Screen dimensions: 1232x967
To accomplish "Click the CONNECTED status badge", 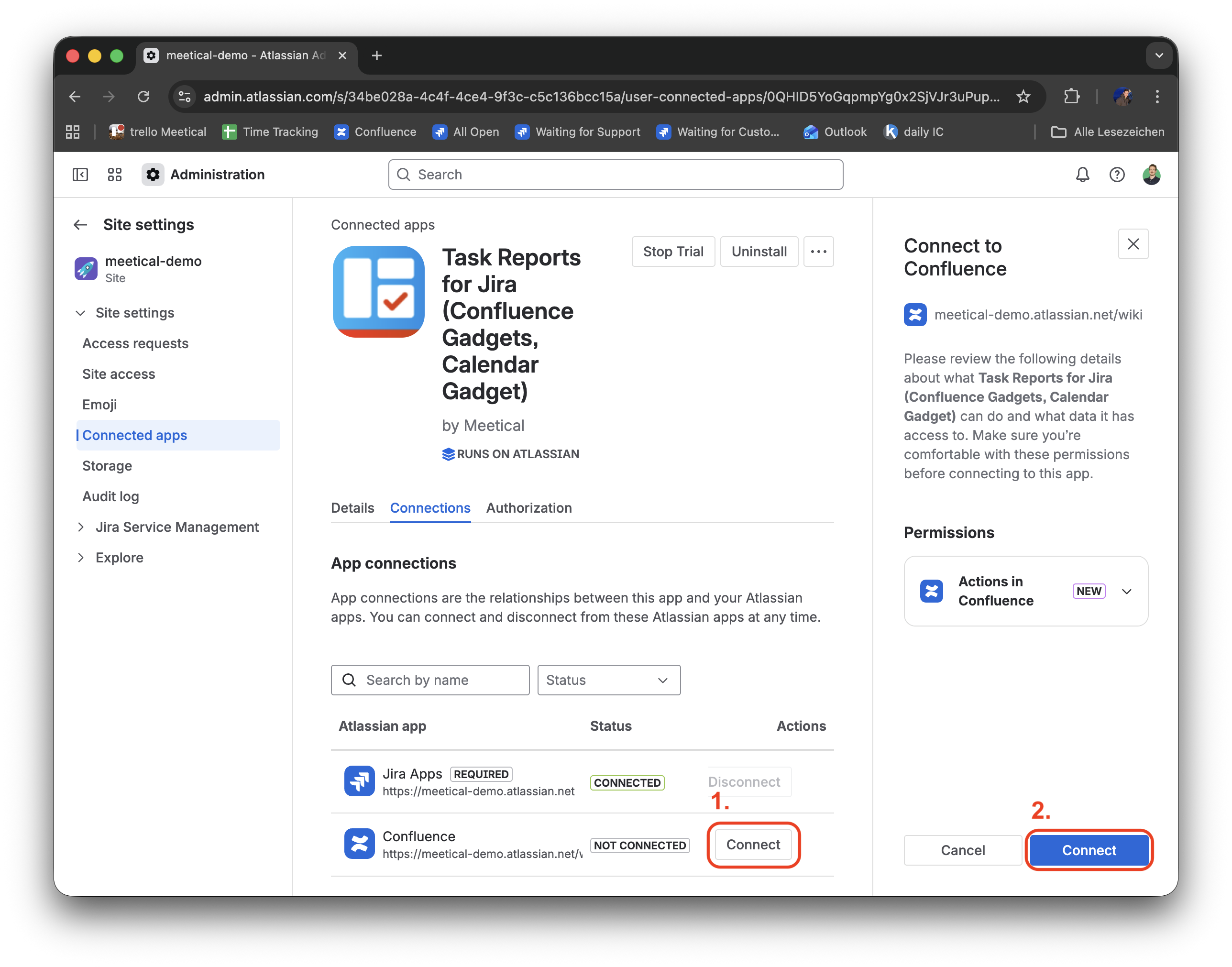I will pyautogui.click(x=627, y=782).
